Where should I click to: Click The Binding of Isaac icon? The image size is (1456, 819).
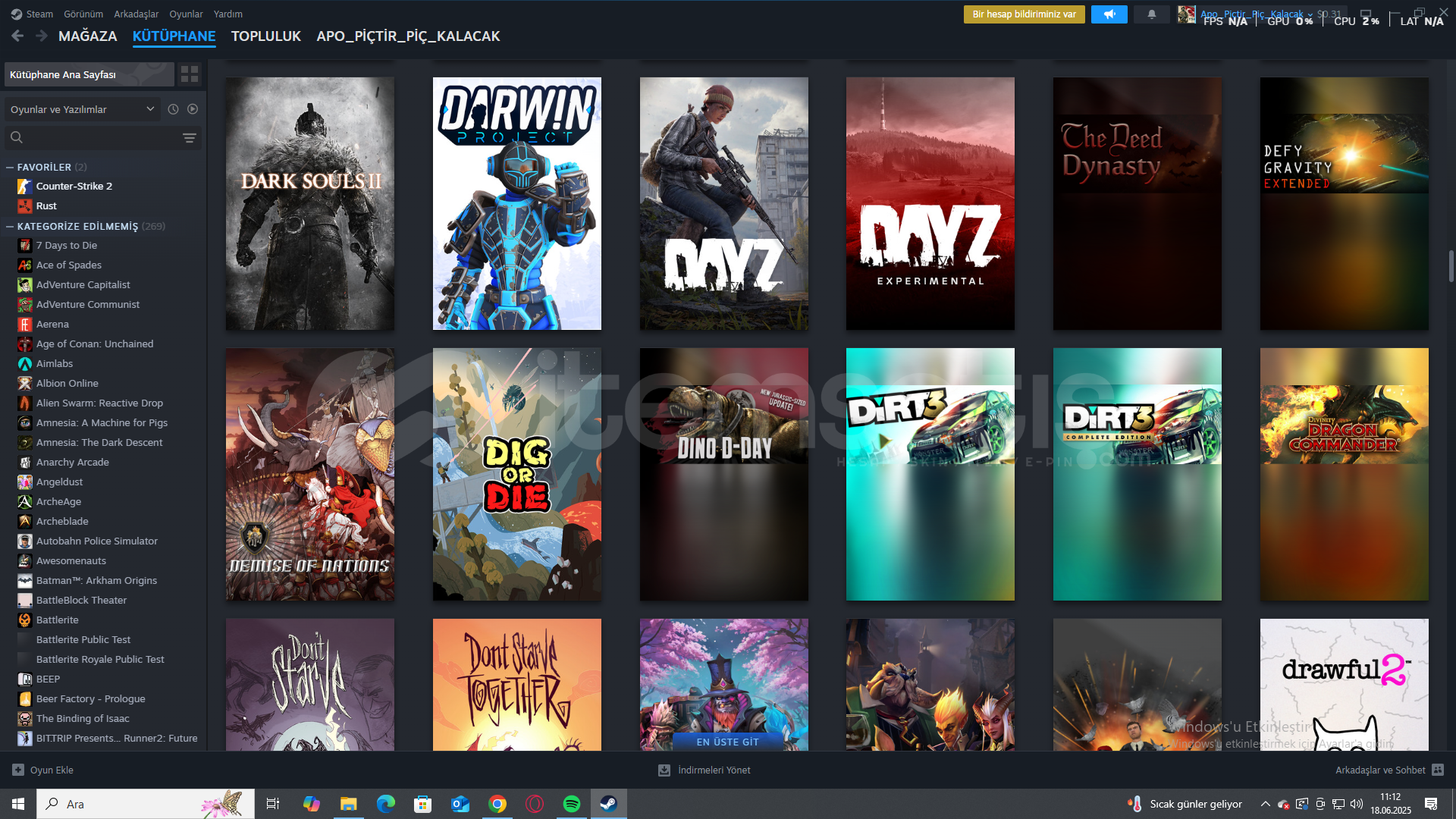(25, 718)
